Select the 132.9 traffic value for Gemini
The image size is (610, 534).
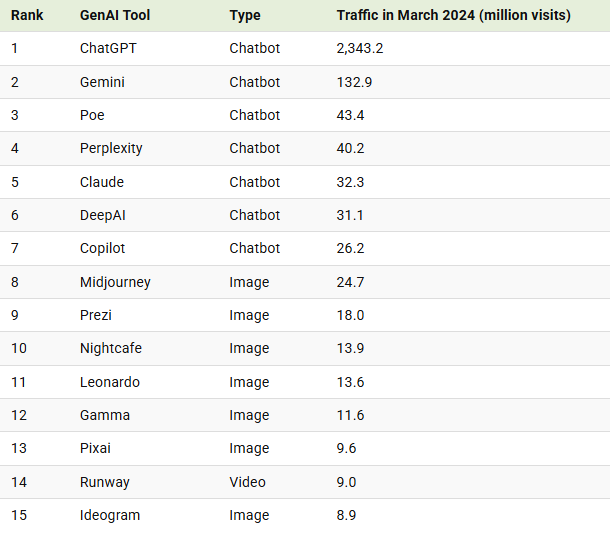click(x=354, y=82)
